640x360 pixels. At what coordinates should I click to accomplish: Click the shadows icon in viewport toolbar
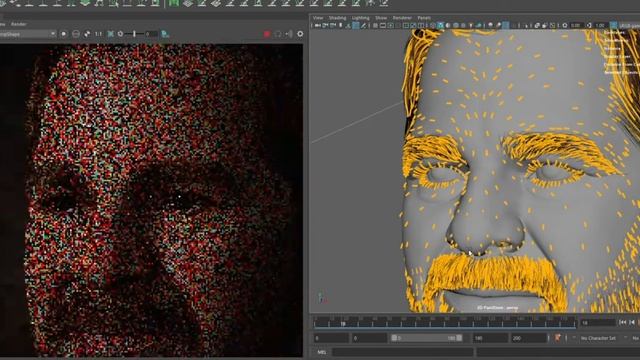click(x=479, y=25)
